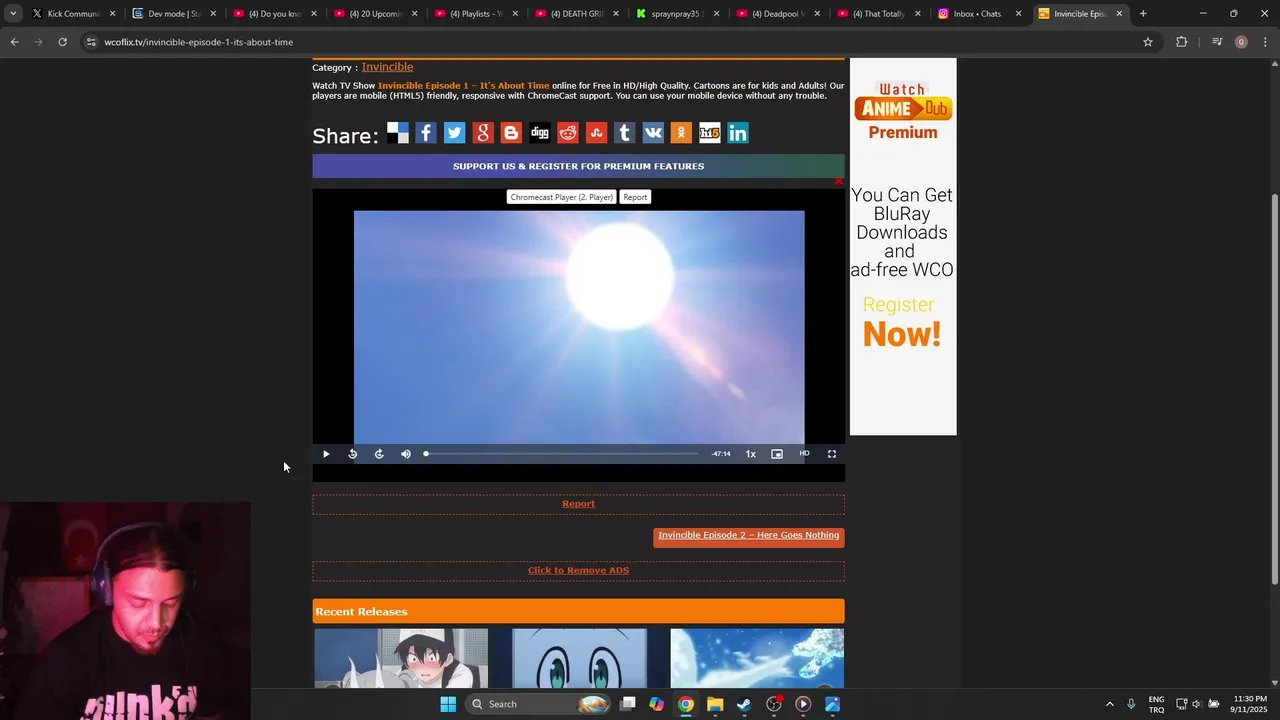1280x720 pixels.
Task: Share via the hi5 icon
Action: [710, 133]
